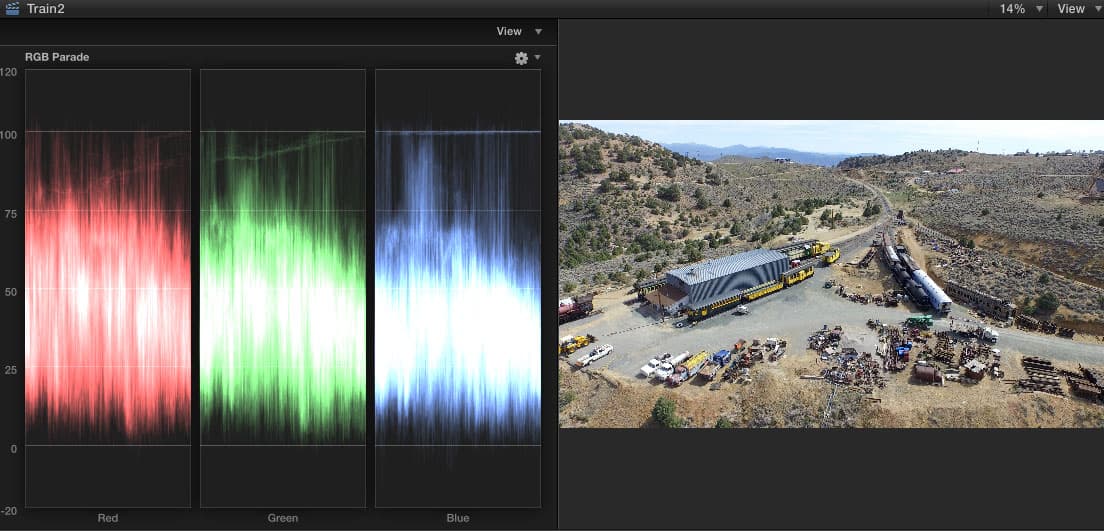Viewport: 1104px width, 531px height.
Task: Click the train yard video preview
Action: (x=832, y=274)
